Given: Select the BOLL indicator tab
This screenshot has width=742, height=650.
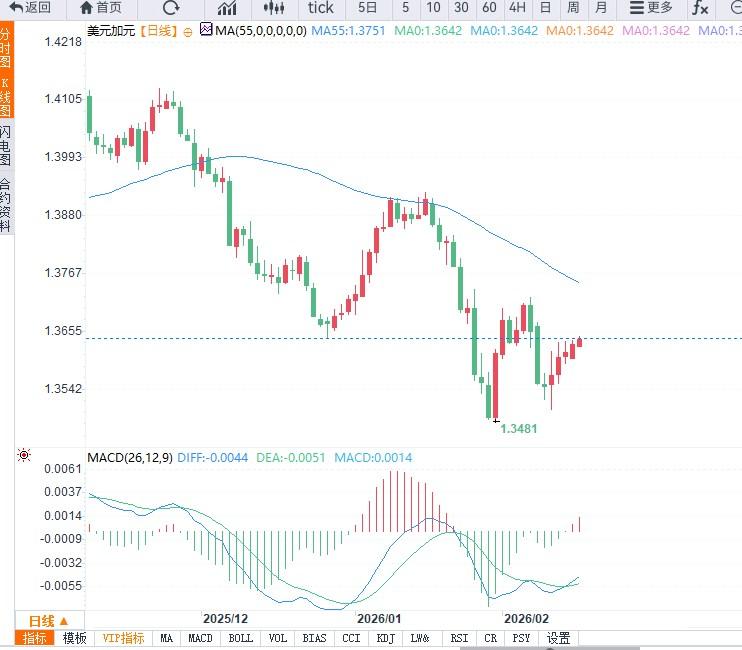Looking at the screenshot, I should coord(240,638).
